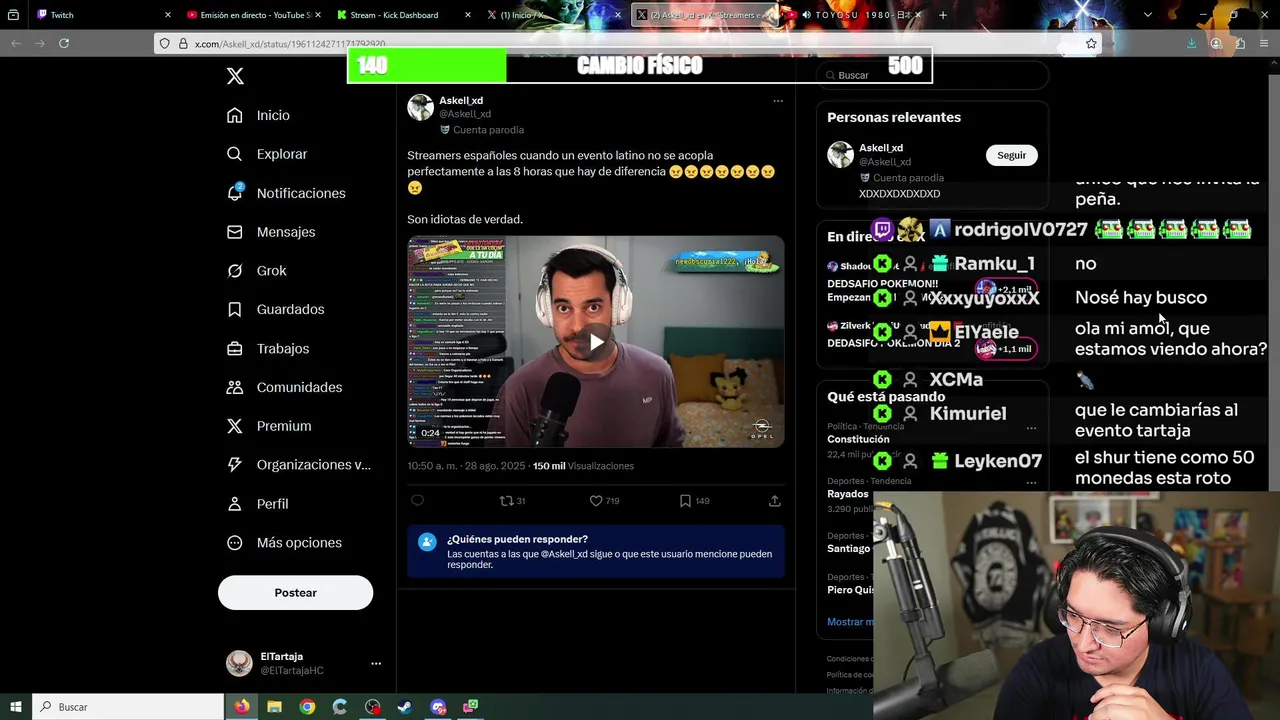Click the X logo home icon
Viewport: 1280px width, 720px height.
(x=235, y=76)
